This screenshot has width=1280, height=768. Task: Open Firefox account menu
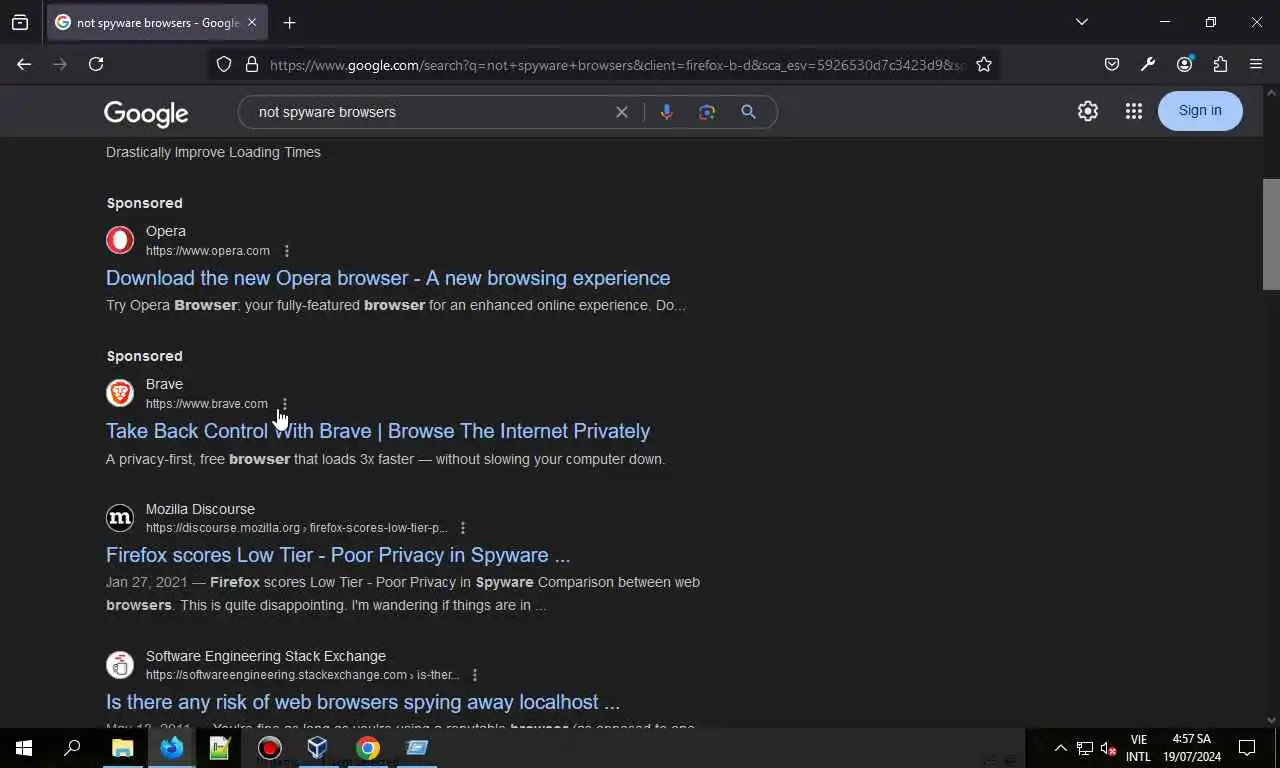[1185, 64]
